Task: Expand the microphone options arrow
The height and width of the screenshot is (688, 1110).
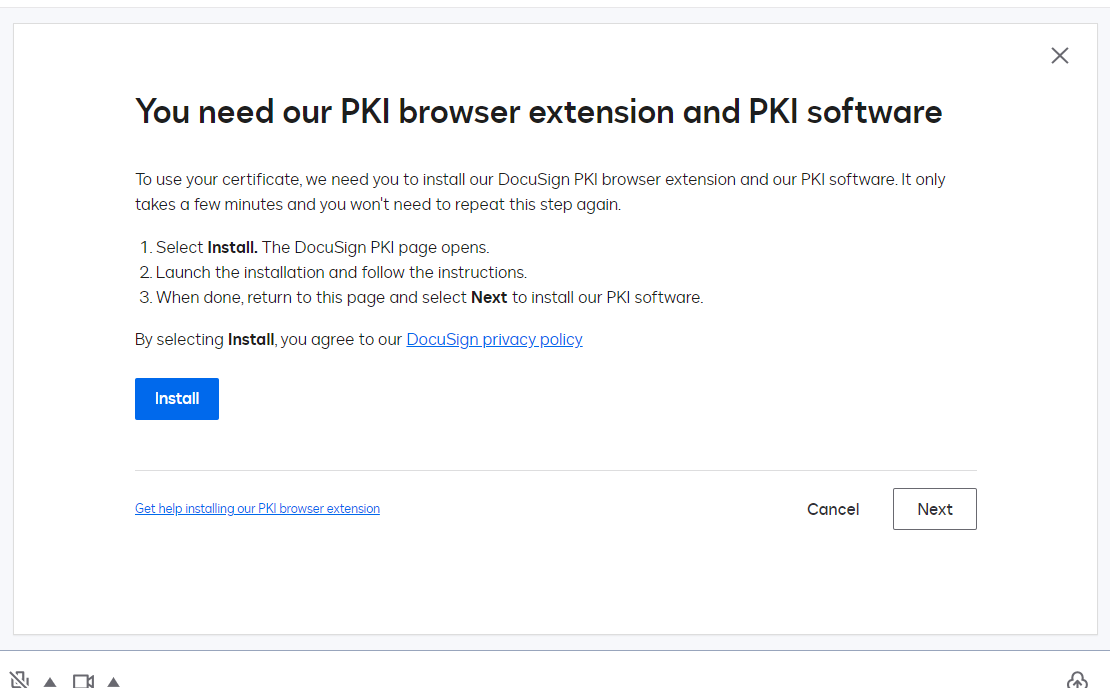Action: tap(50, 682)
